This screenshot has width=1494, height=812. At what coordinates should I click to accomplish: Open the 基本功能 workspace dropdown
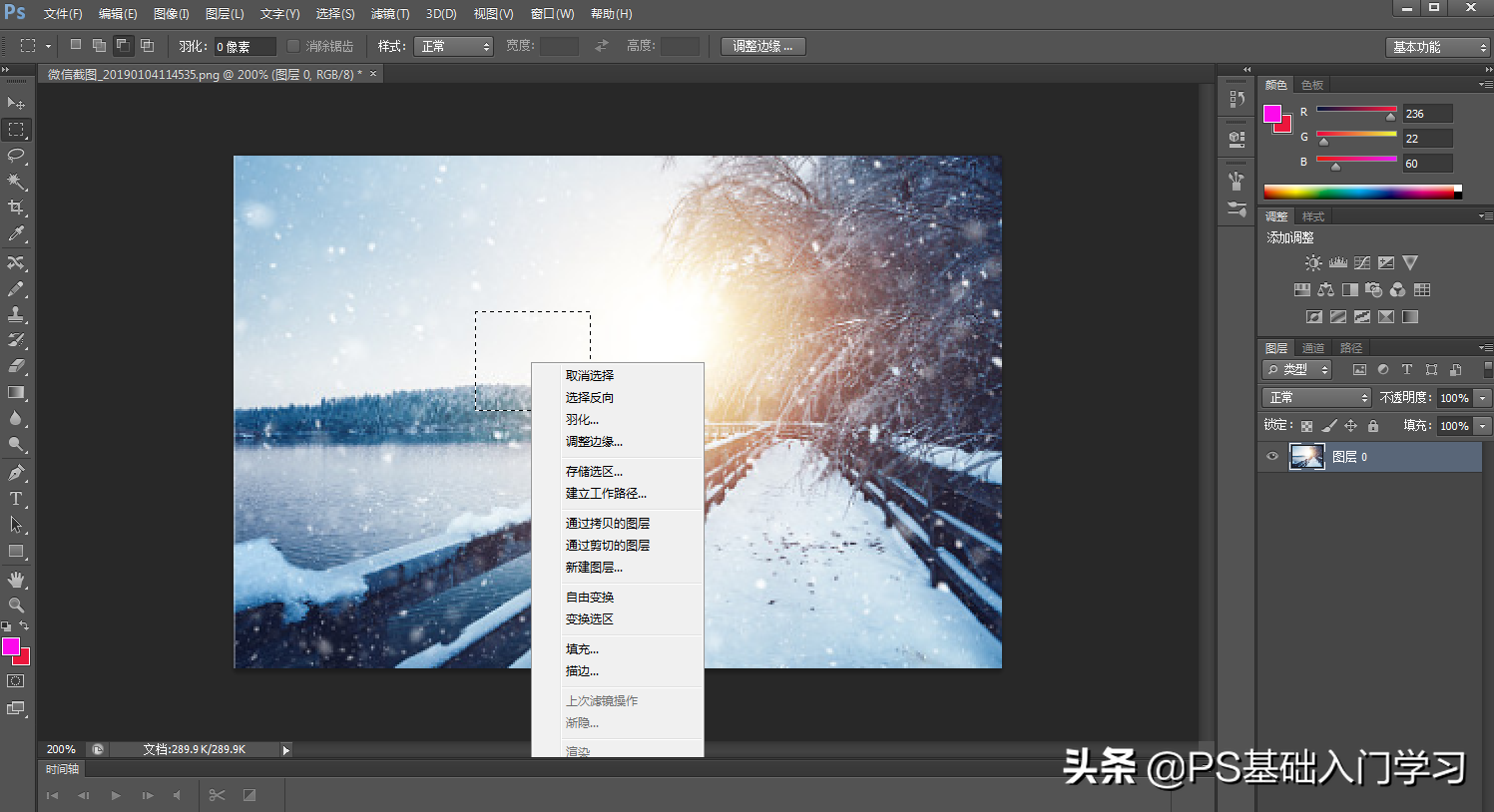(x=1438, y=47)
